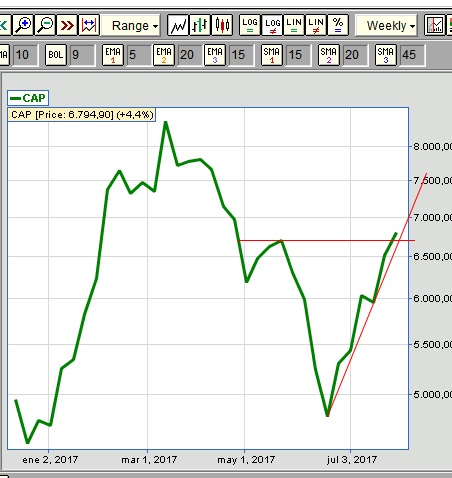This screenshot has height=478, width=452.
Task: Toggle the EMA 3 indicator button
Action: (215, 55)
